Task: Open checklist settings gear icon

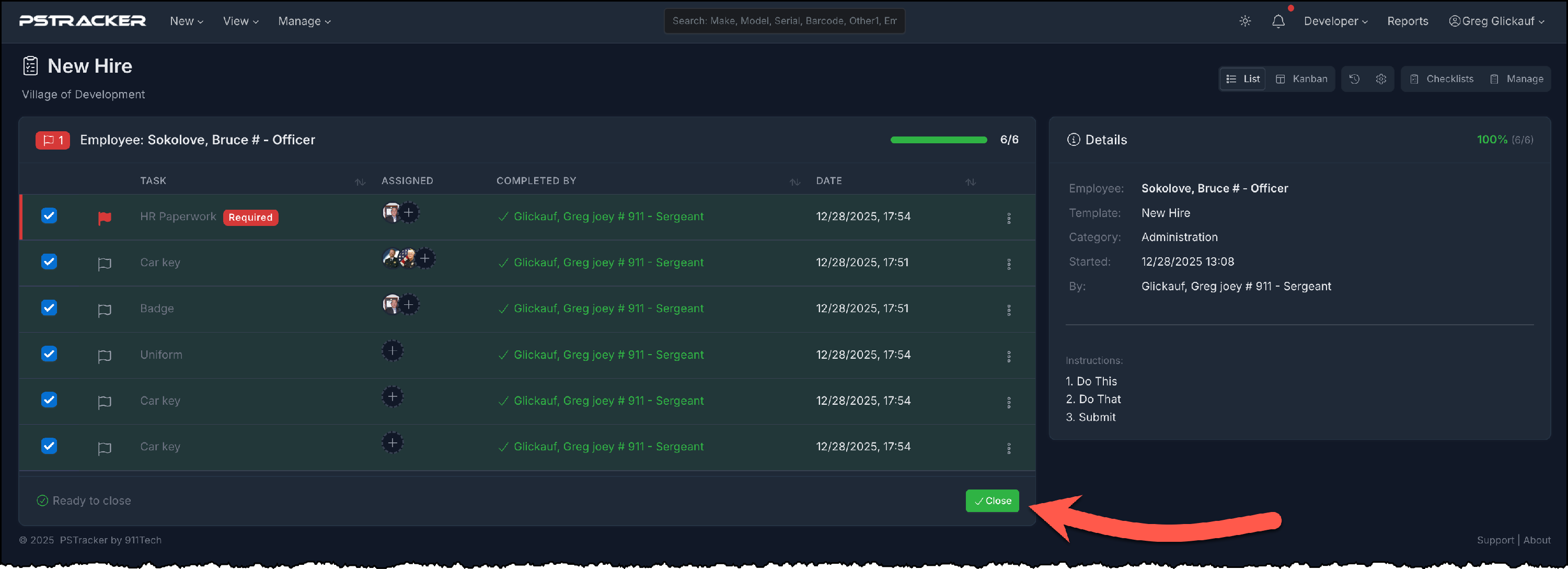Action: coord(1380,79)
